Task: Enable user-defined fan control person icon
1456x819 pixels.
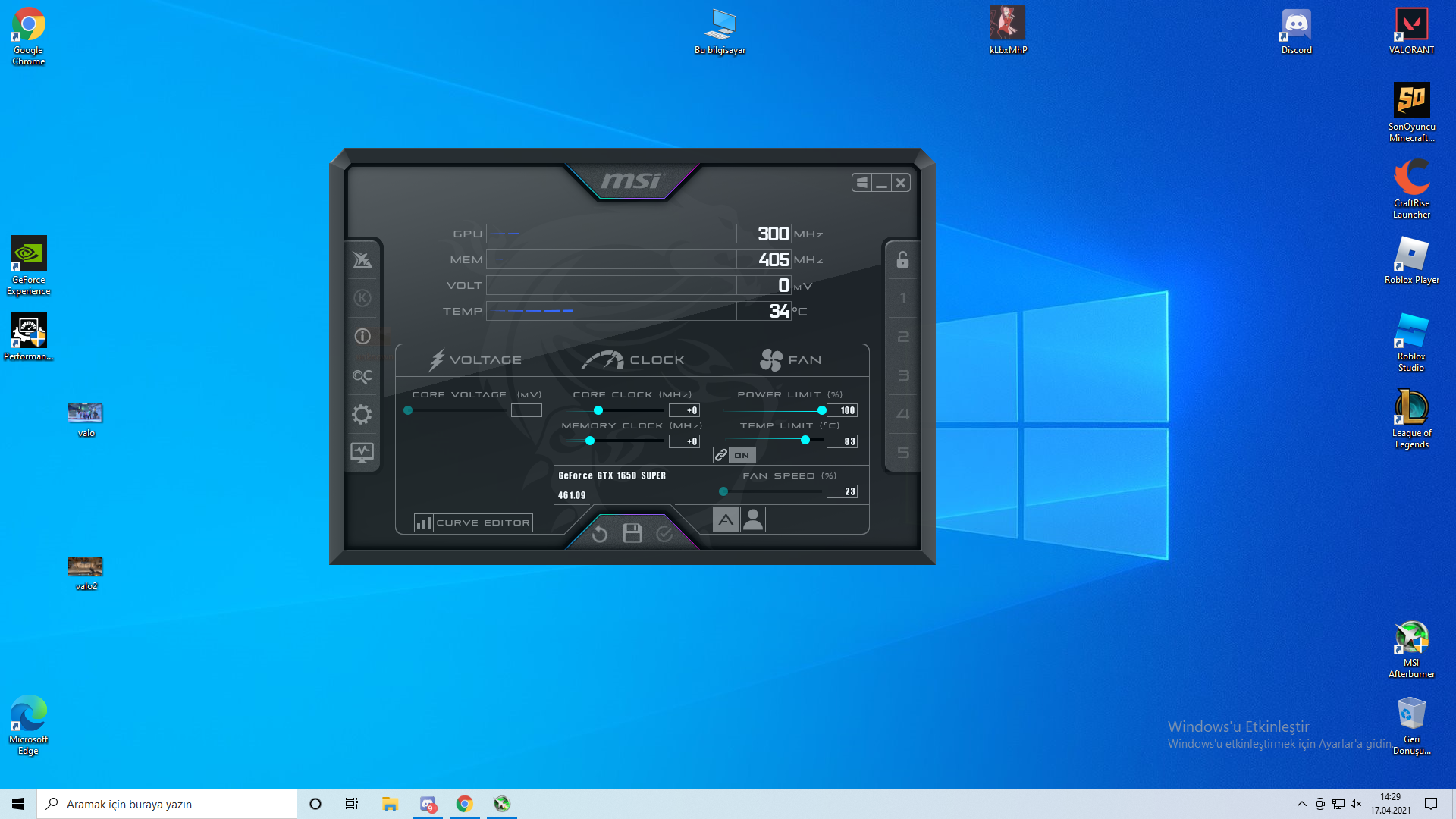Action: (x=753, y=519)
